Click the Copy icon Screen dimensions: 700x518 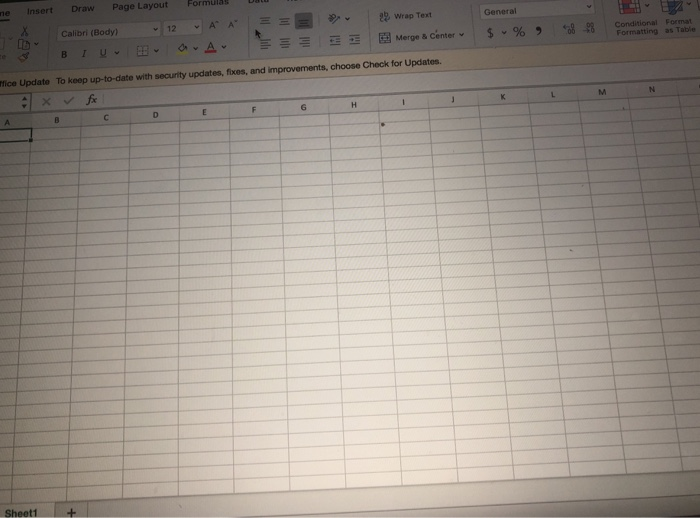tap(24, 44)
